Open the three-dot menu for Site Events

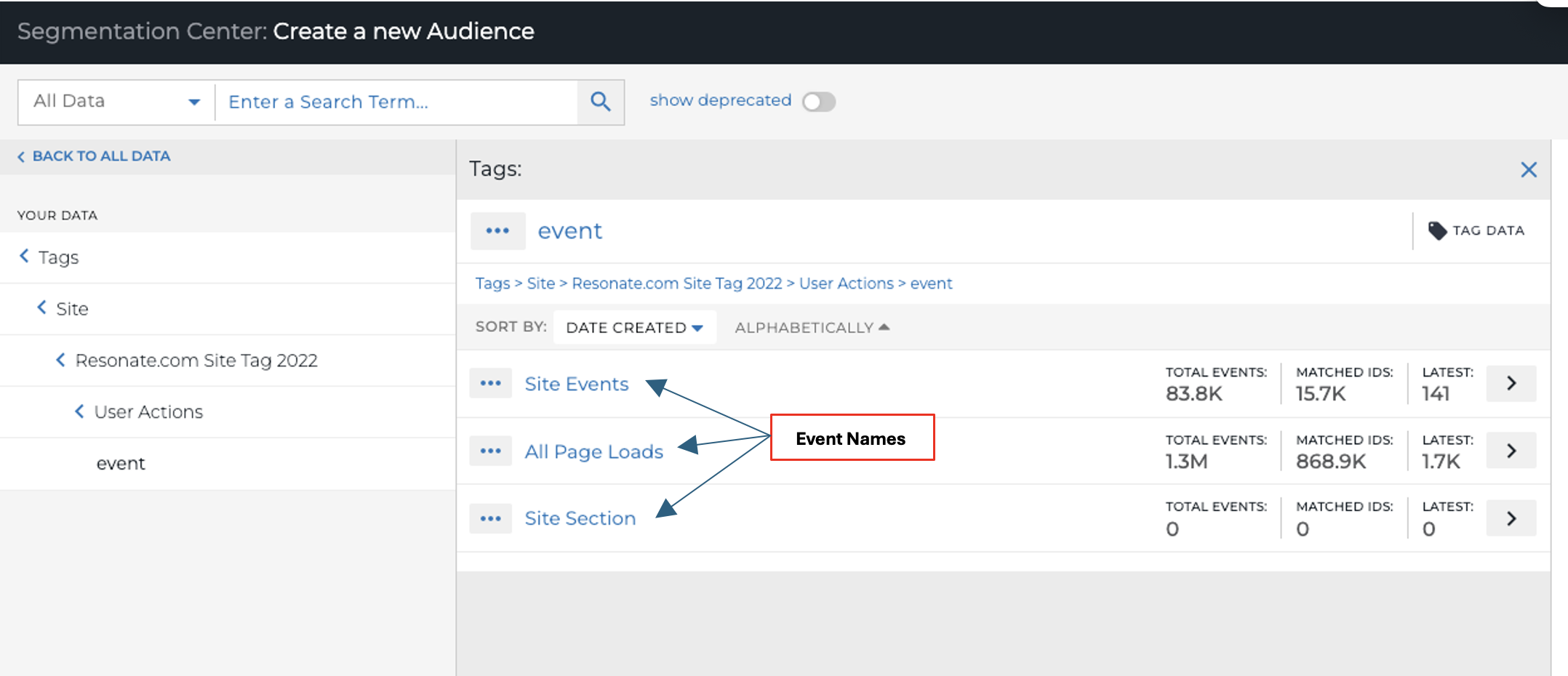click(x=491, y=383)
